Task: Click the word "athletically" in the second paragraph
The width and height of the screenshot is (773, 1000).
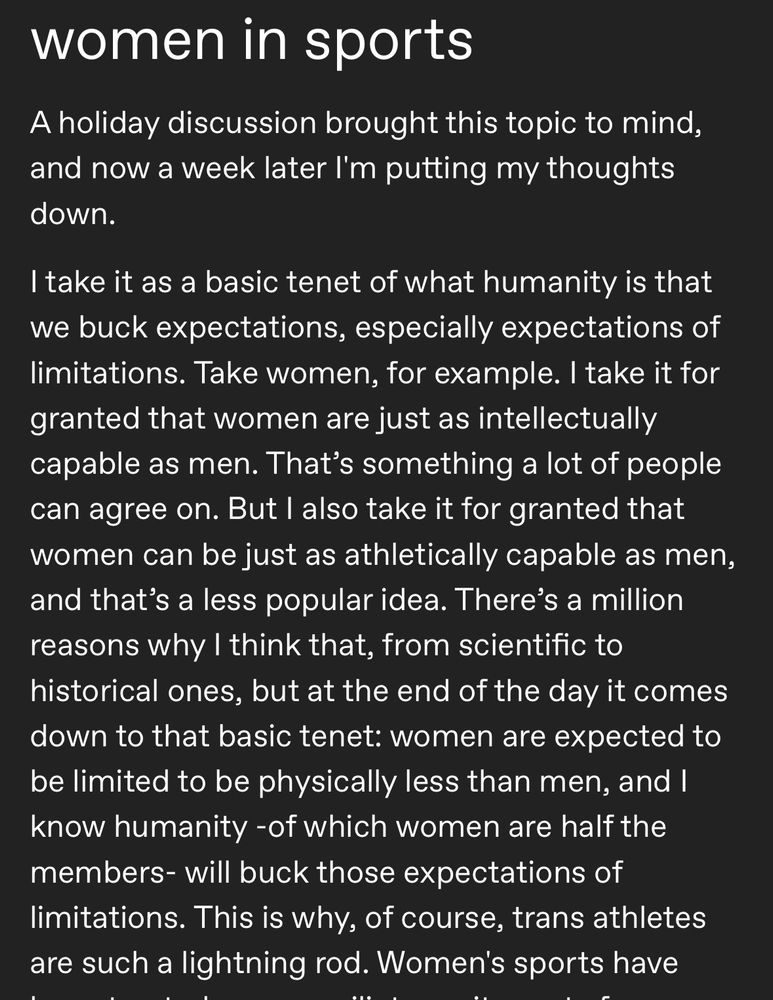Action: (x=420, y=555)
